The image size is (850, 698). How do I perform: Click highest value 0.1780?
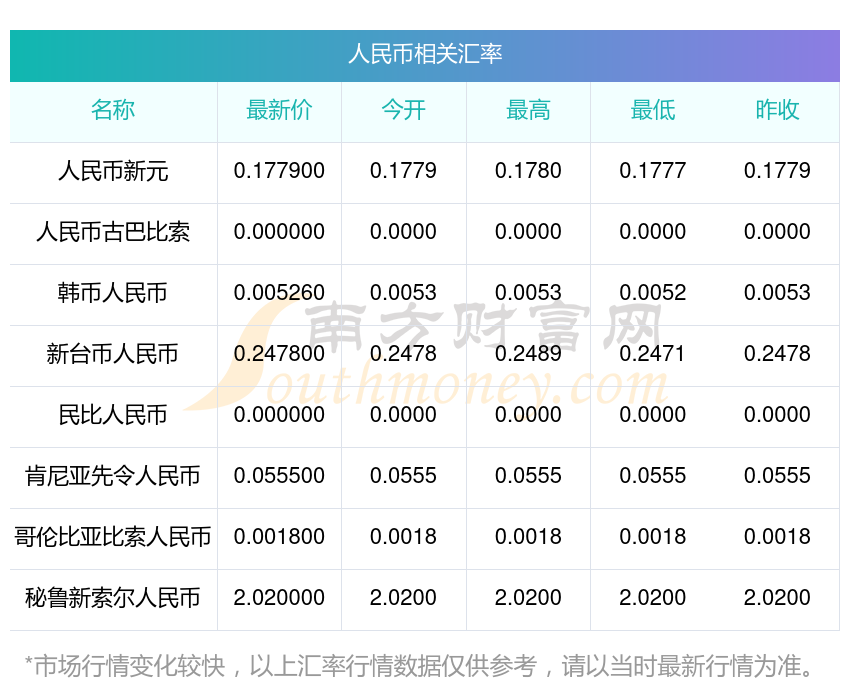(x=528, y=171)
